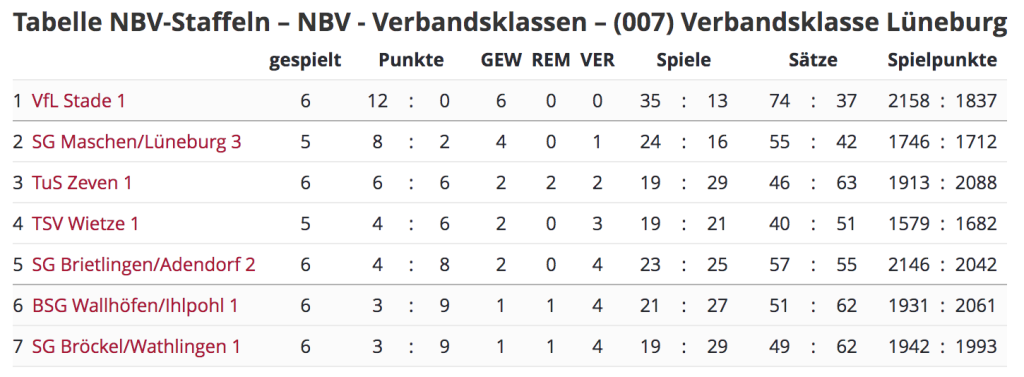The height and width of the screenshot is (377, 1024).
Task: Open SG Bröckel/Wathlingen 1 team page
Action: point(136,347)
